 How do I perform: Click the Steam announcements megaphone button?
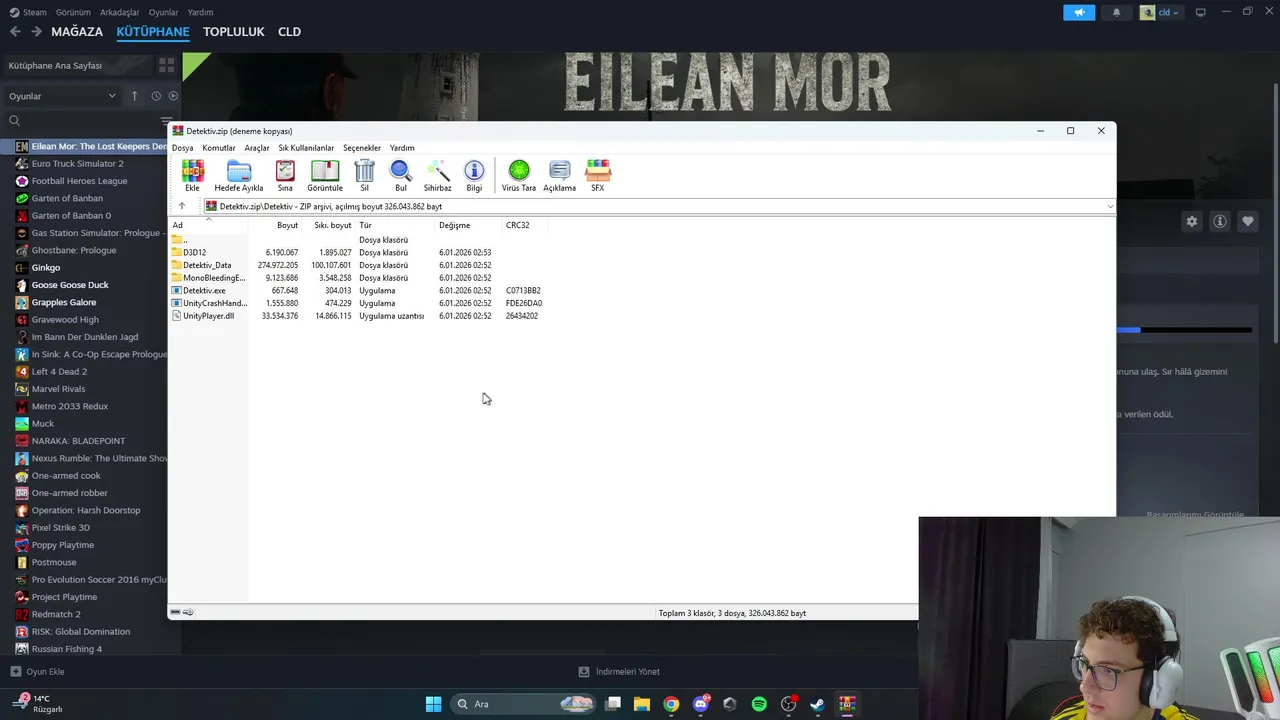coord(1079,12)
